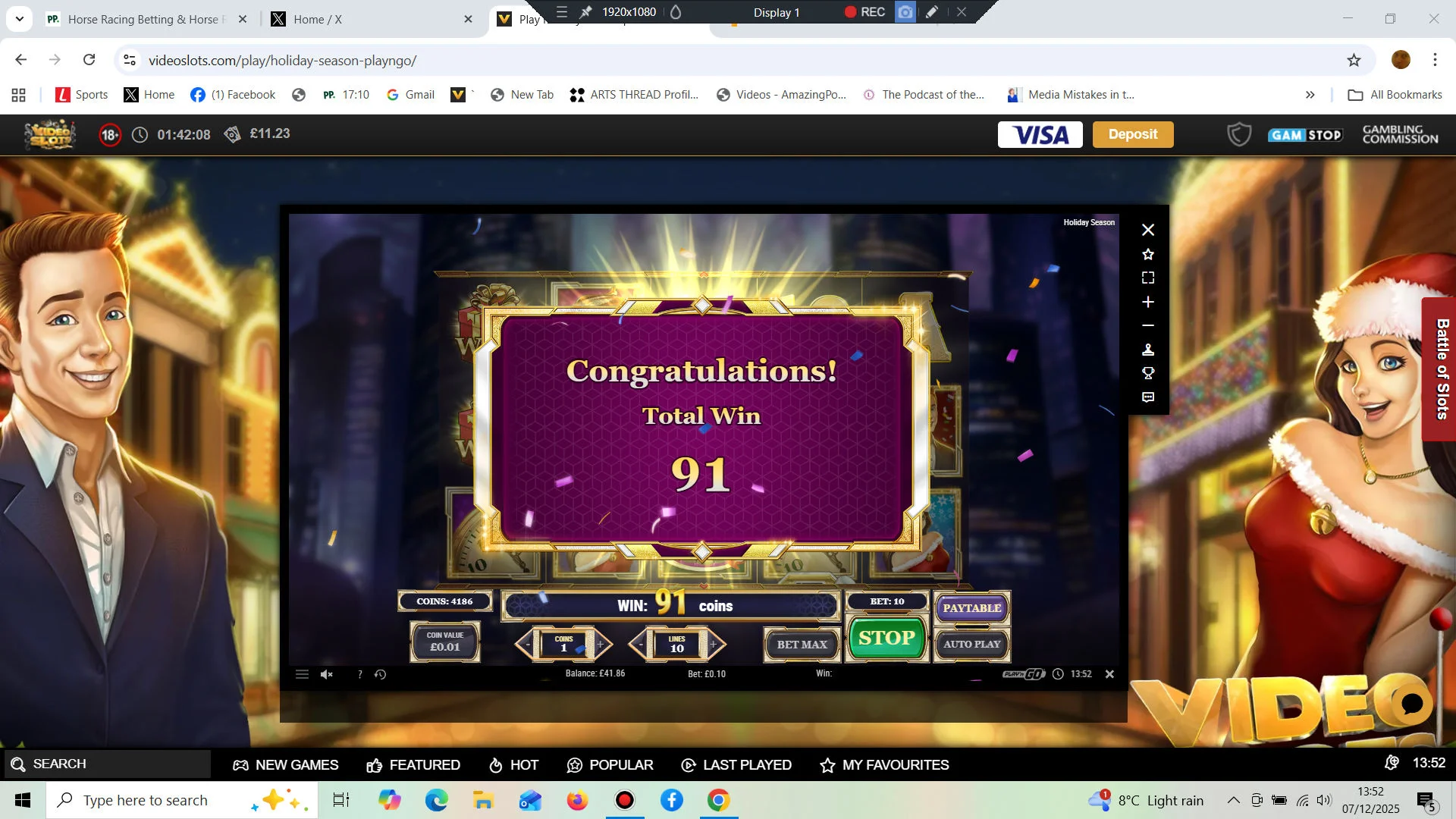The width and height of the screenshot is (1456, 819).
Task: Start AUTO PLAY
Action: pyautogui.click(x=972, y=644)
